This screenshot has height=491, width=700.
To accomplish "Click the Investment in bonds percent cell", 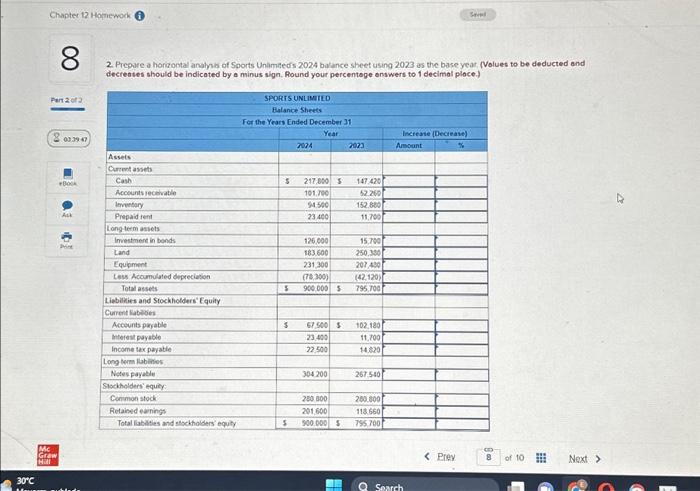I will (x=461, y=241).
